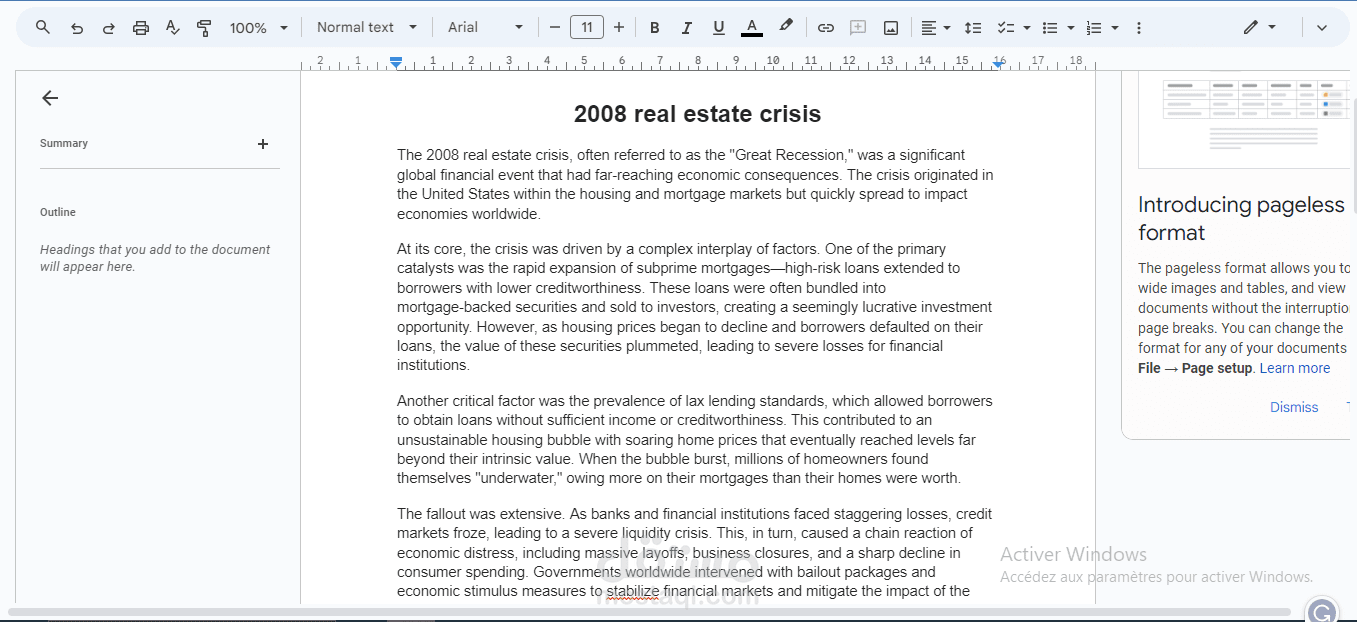
Task: Select the paint format tool
Action: [x=204, y=28]
